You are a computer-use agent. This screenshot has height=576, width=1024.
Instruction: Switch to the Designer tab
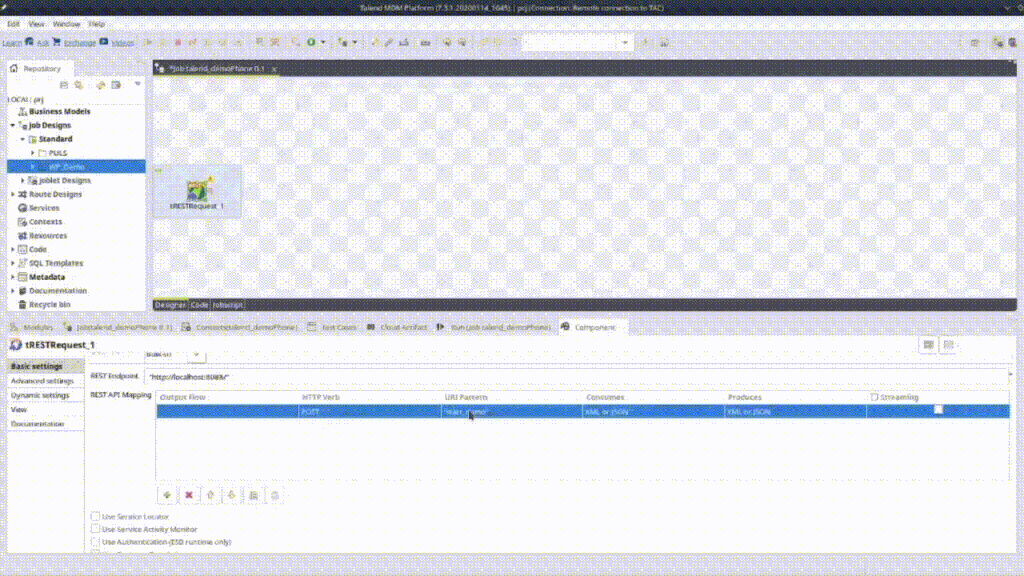[170, 305]
